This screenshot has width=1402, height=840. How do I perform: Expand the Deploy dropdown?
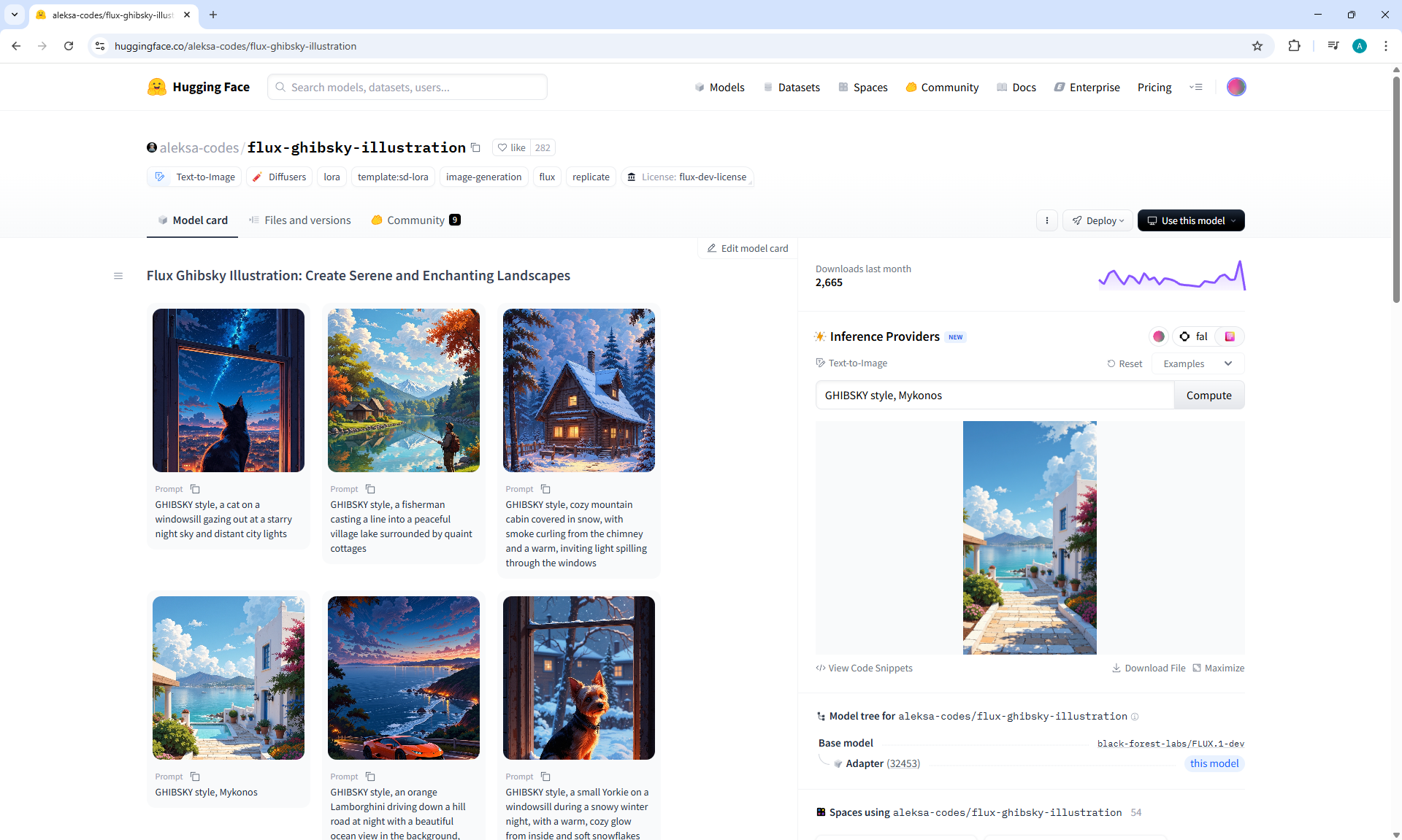[1098, 220]
